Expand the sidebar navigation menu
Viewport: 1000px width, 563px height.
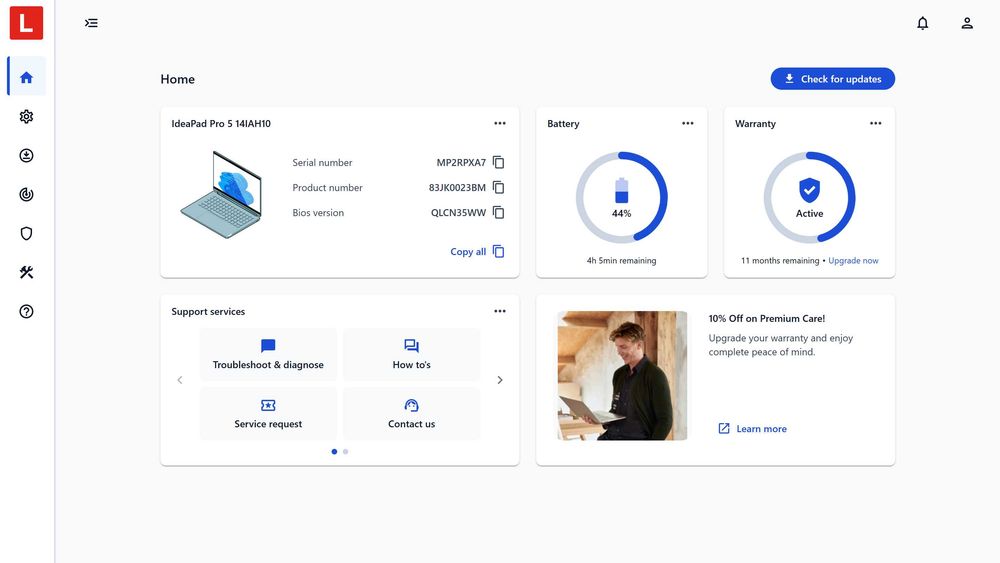[x=91, y=23]
